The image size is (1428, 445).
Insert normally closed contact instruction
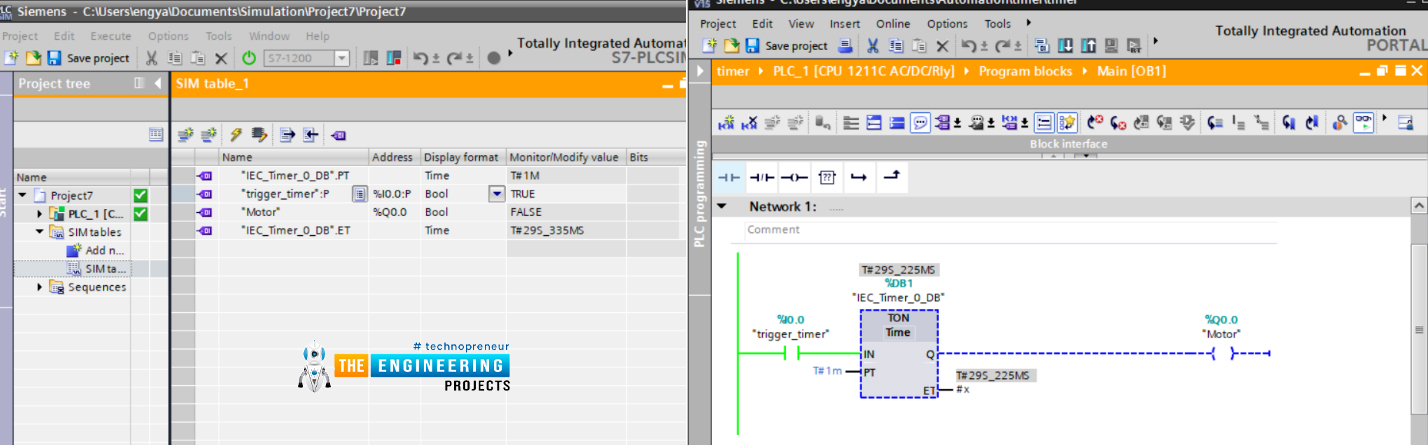point(762,177)
